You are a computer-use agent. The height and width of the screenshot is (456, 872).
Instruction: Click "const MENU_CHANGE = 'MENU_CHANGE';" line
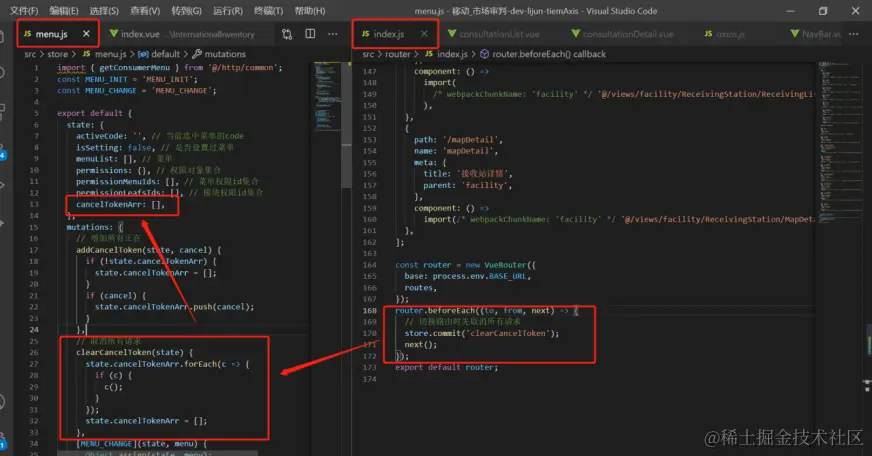(137, 90)
